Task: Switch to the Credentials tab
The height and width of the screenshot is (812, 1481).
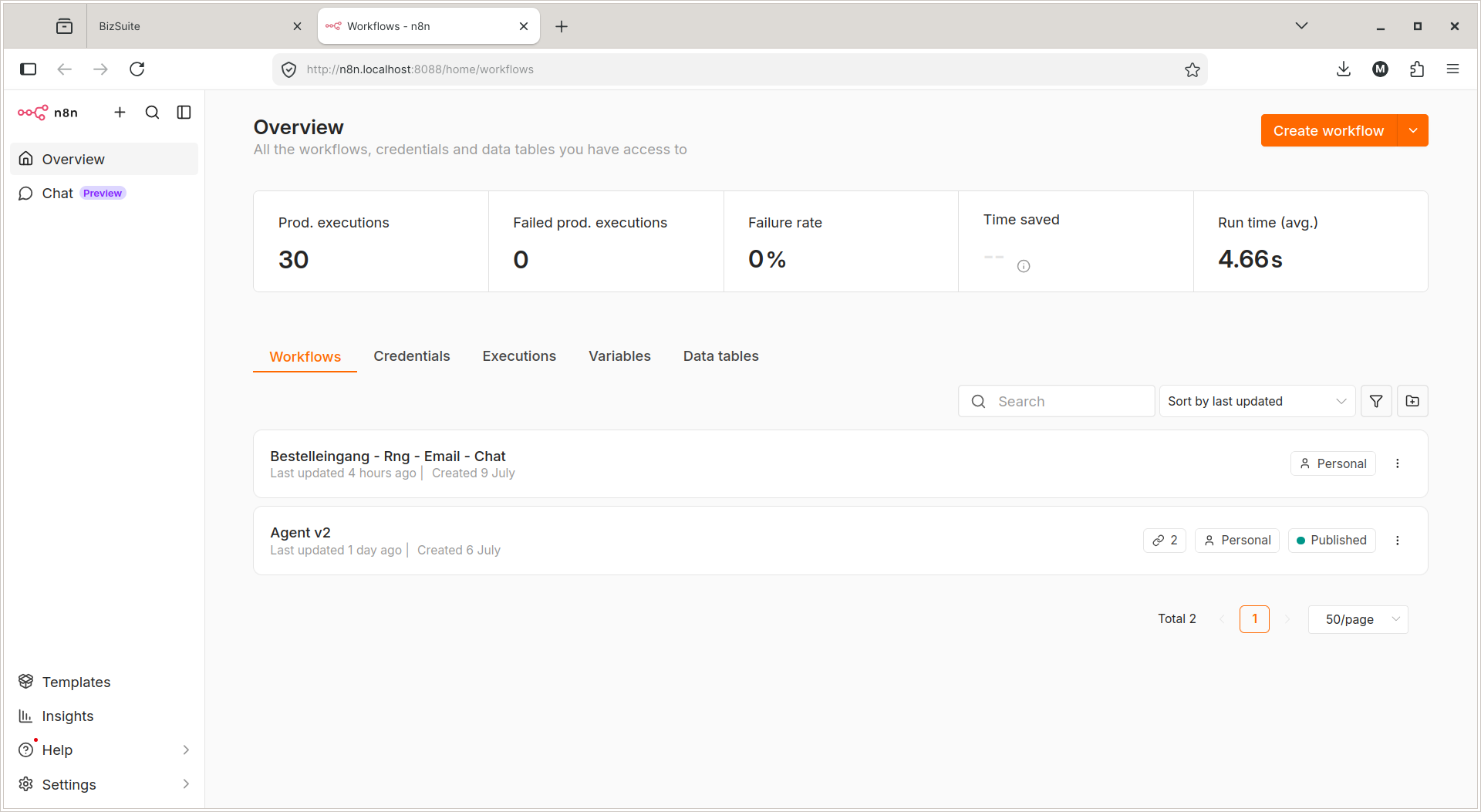Action: (x=412, y=356)
